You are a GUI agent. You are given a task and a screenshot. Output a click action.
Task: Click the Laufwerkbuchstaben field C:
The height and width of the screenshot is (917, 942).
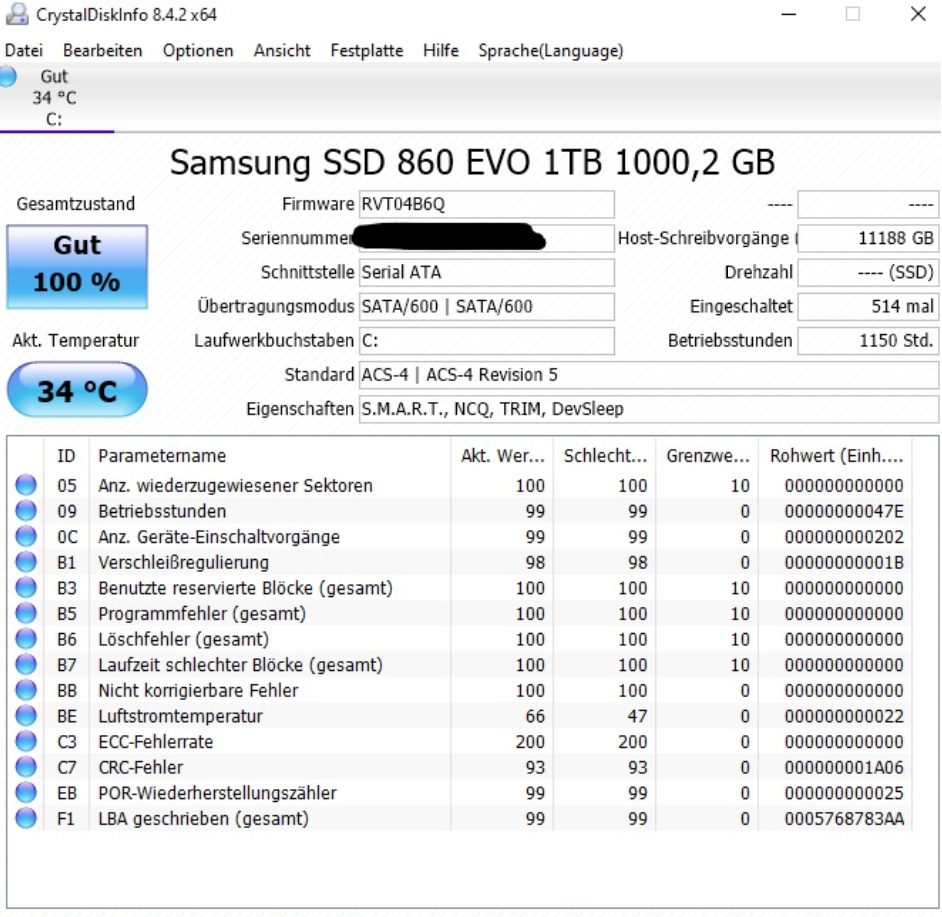pyautogui.click(x=487, y=341)
